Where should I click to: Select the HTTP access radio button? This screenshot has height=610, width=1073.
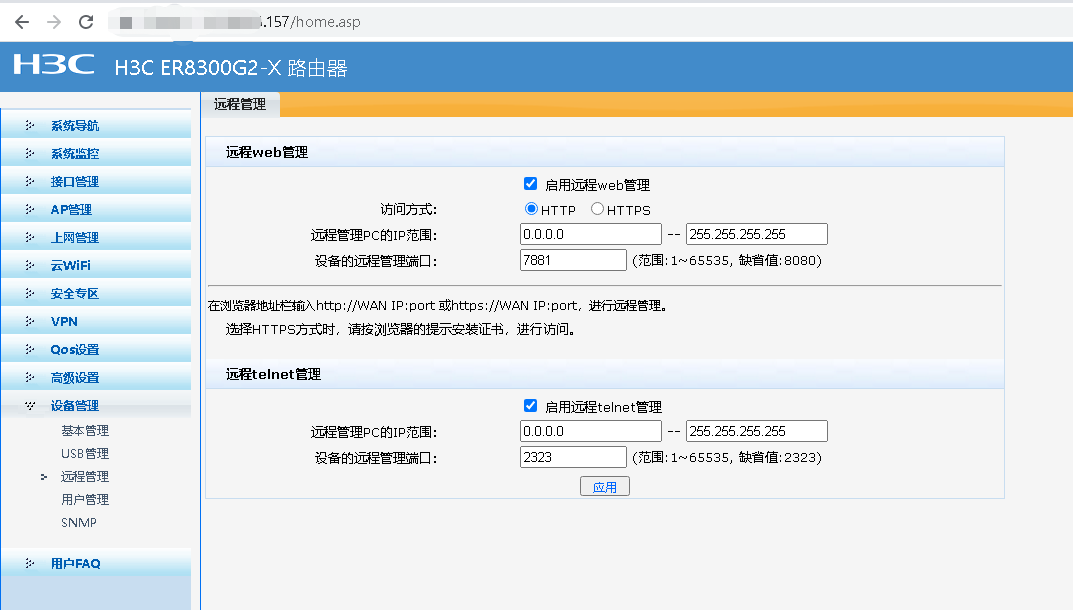tap(531, 209)
